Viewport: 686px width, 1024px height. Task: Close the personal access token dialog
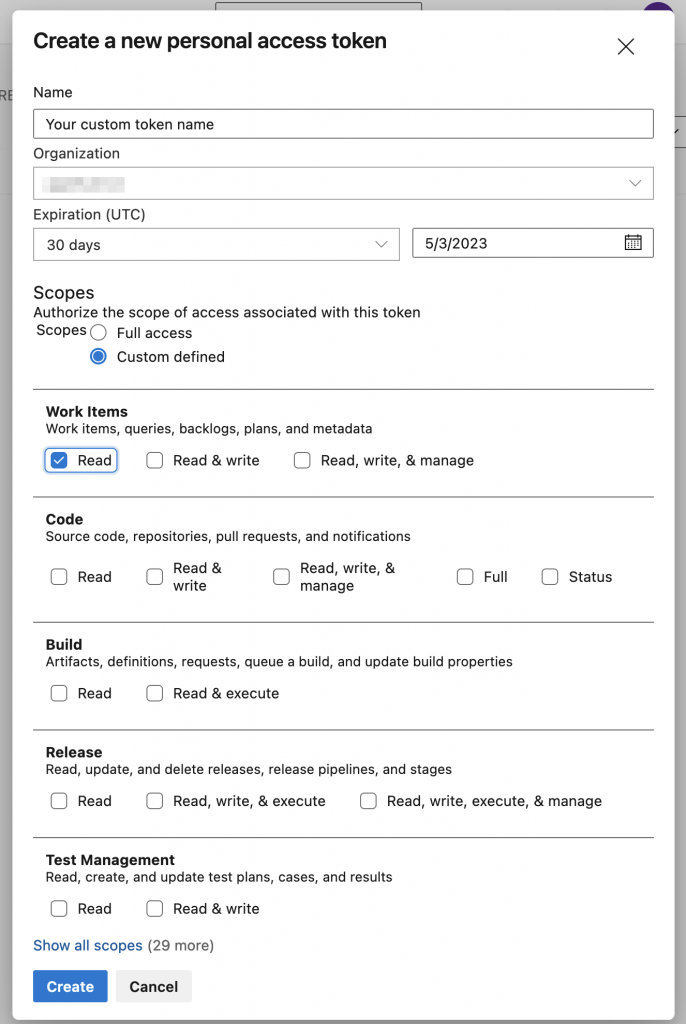tap(626, 46)
